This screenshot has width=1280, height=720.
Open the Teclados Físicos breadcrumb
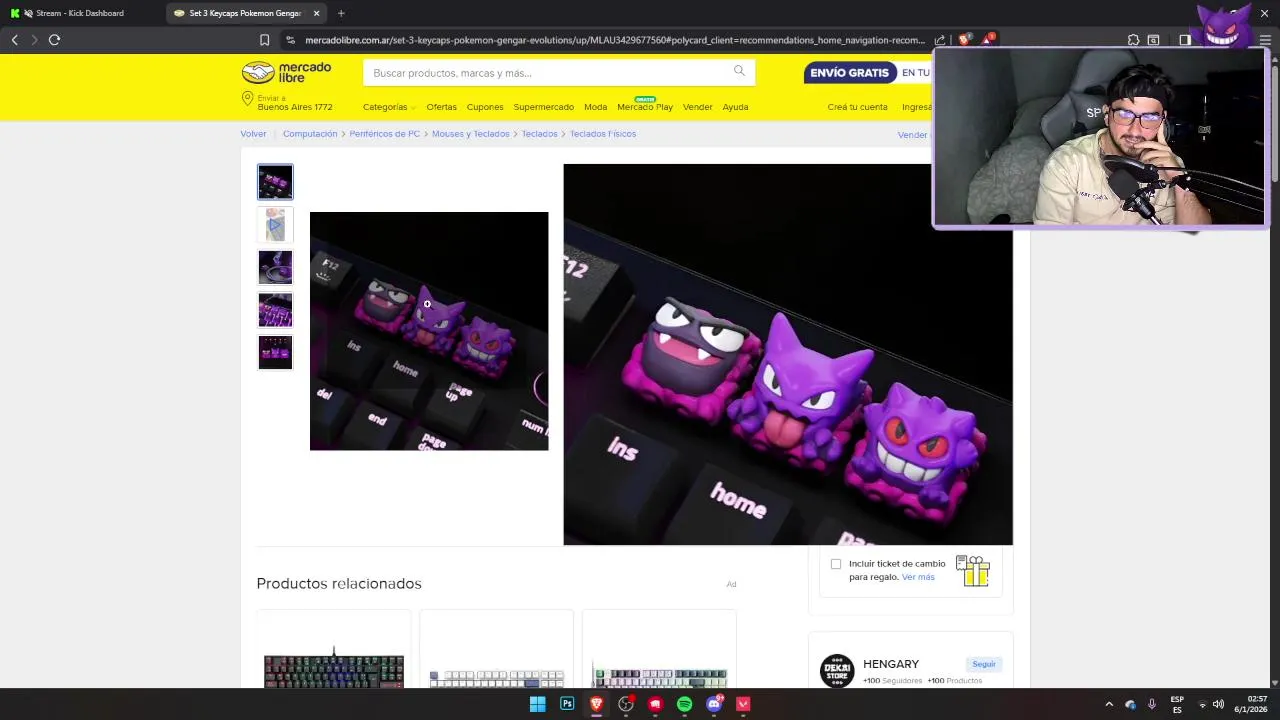coord(603,134)
